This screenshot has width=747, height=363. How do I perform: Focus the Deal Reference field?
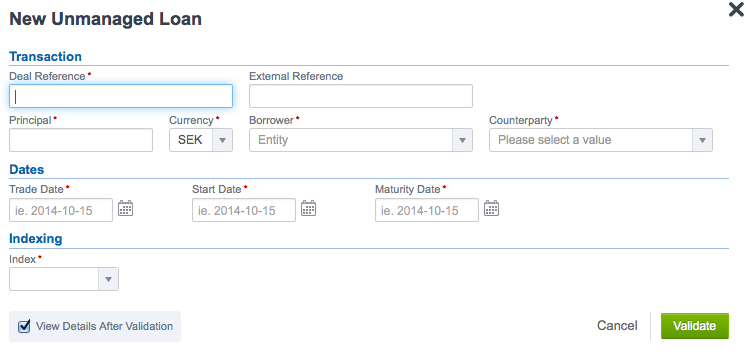[121, 96]
